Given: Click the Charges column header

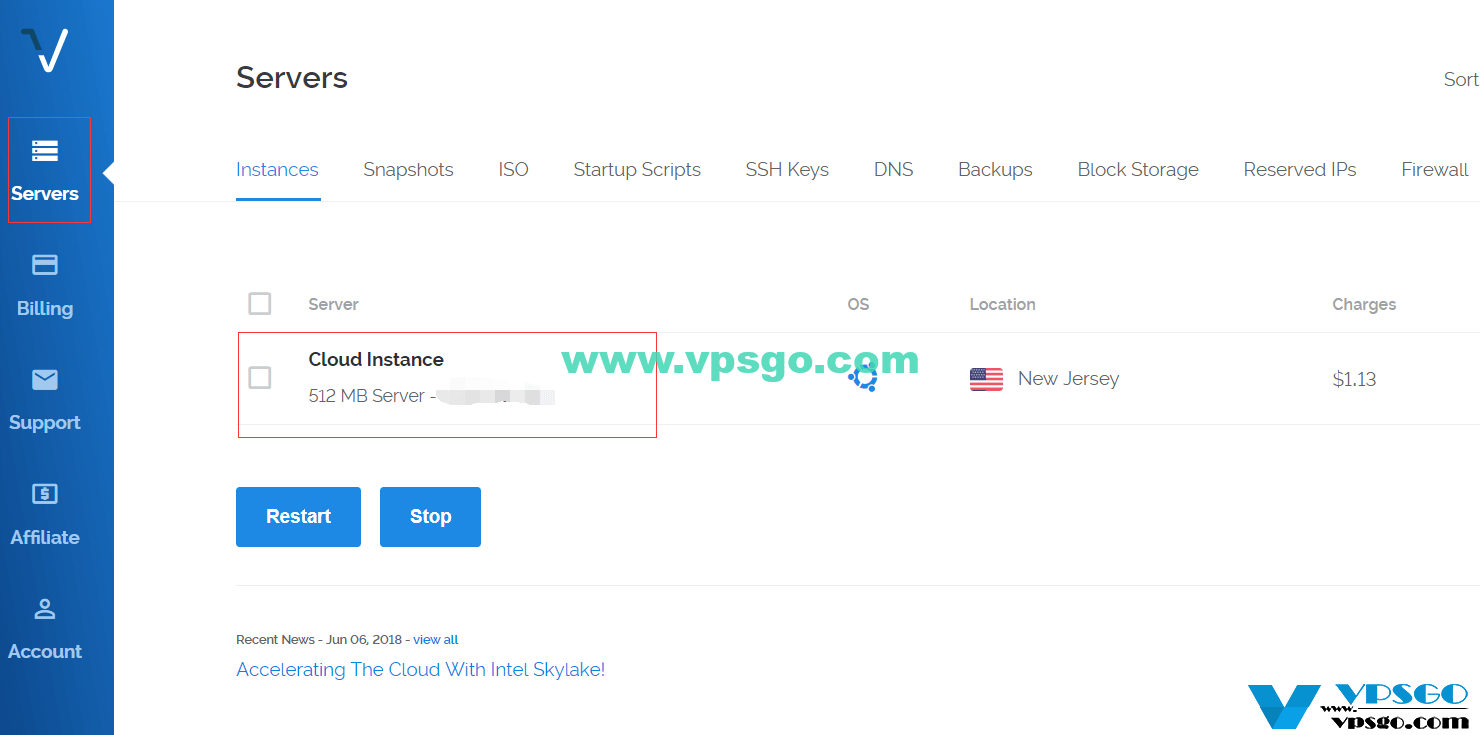Looking at the screenshot, I should [x=1364, y=304].
